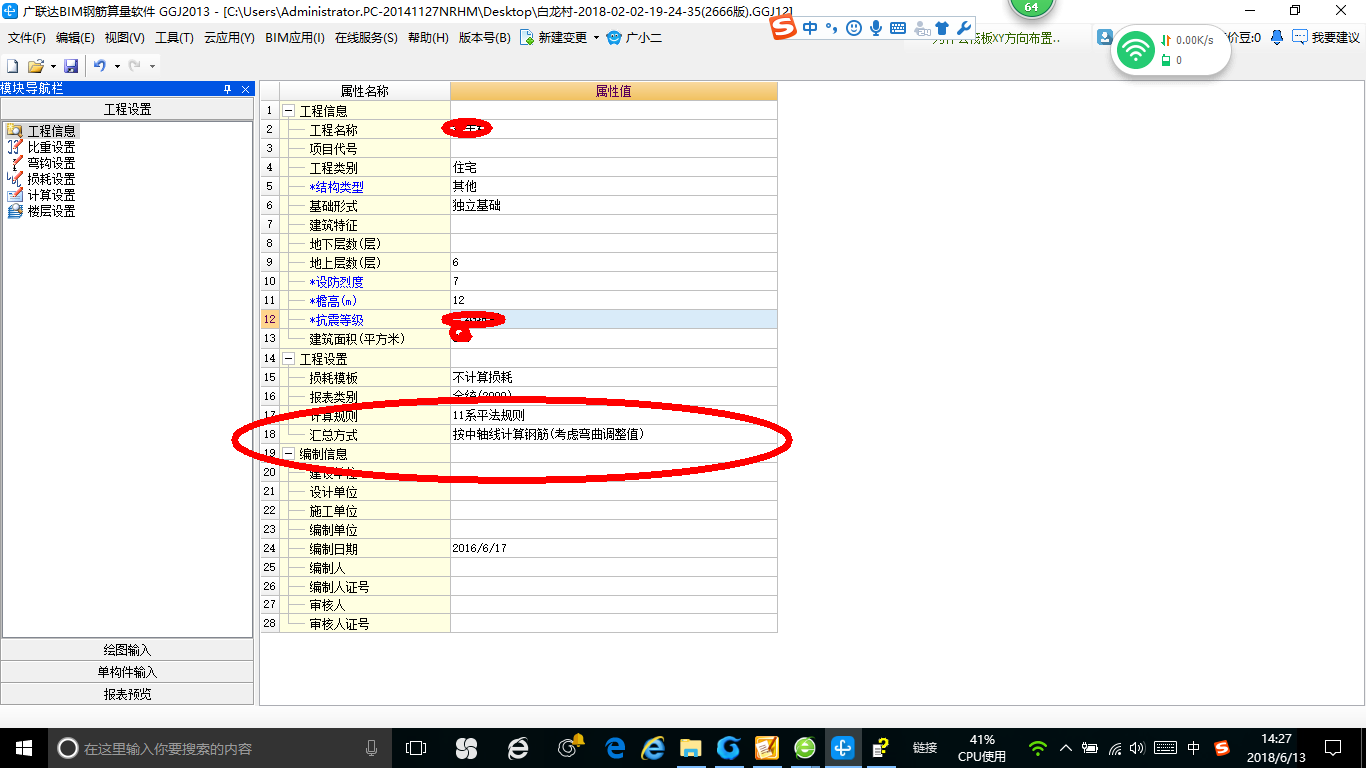Click the 计算规则 value 11系平法规则
This screenshot has height=768, width=1366.
pos(614,415)
